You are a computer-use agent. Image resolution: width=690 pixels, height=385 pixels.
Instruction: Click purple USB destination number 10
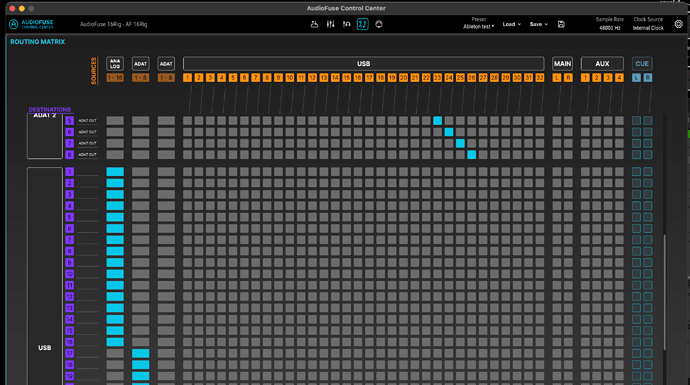(70, 274)
